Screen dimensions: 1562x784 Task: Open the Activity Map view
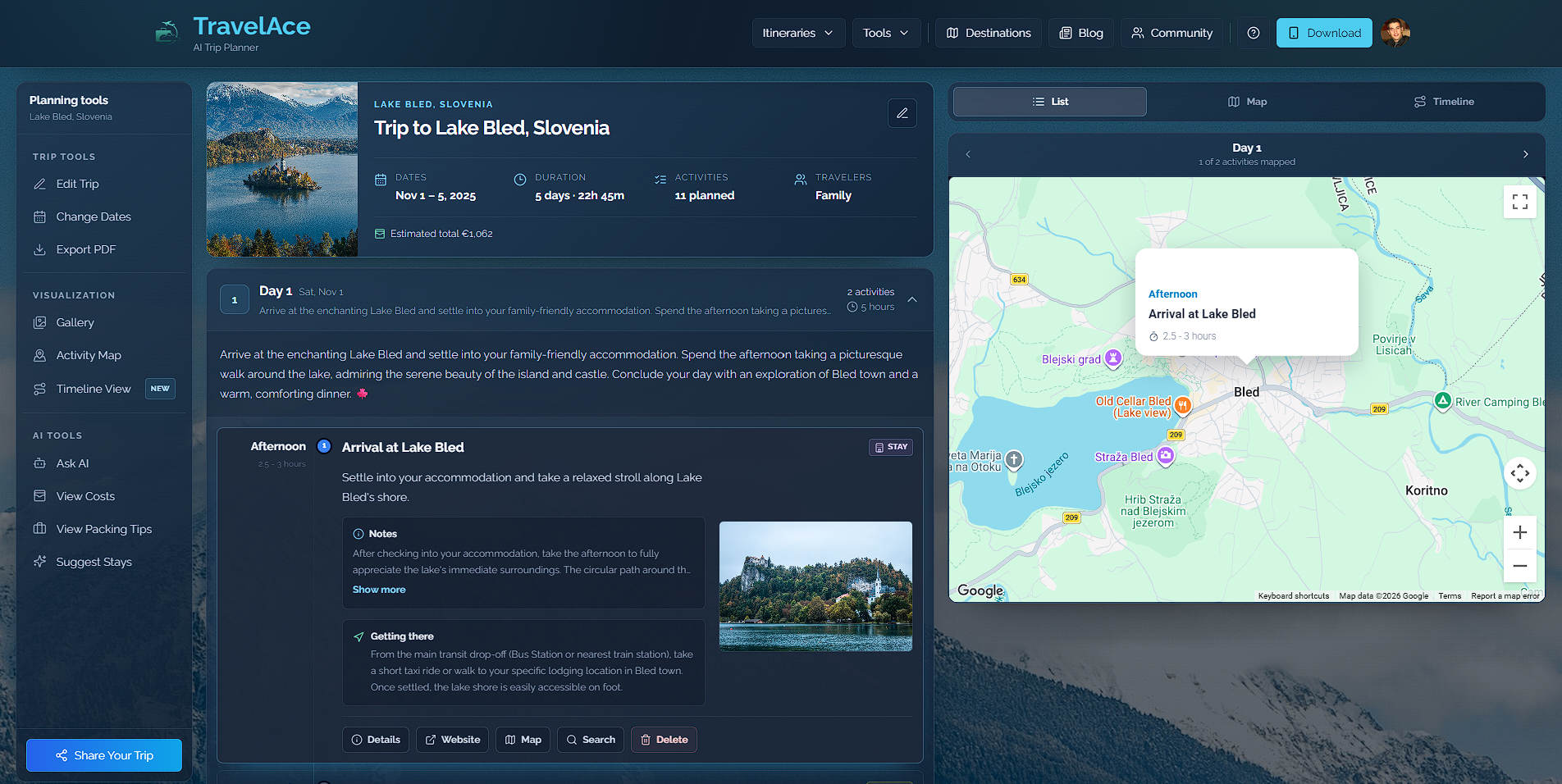[104, 355]
